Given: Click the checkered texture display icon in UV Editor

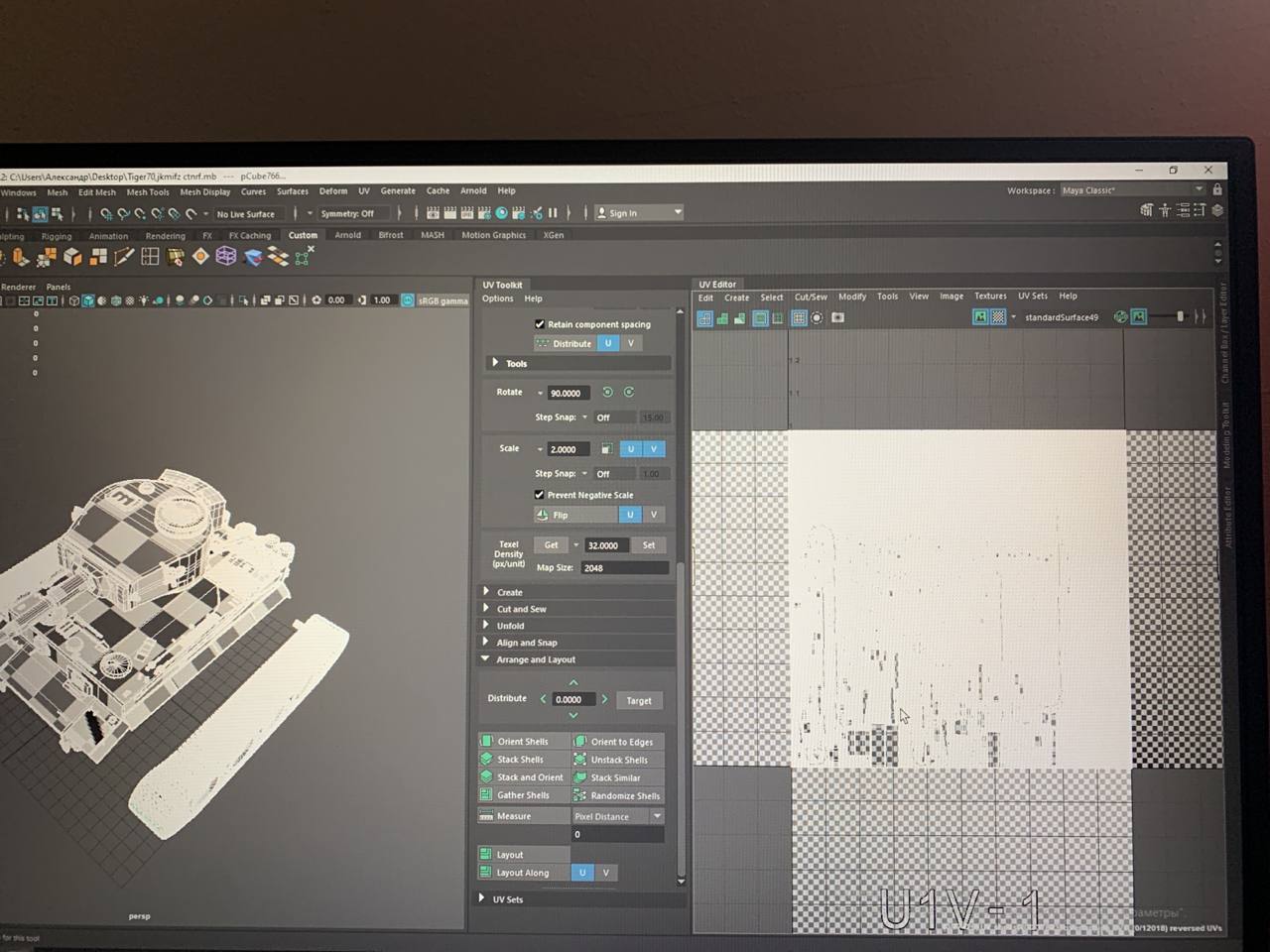Looking at the screenshot, I should [x=998, y=317].
